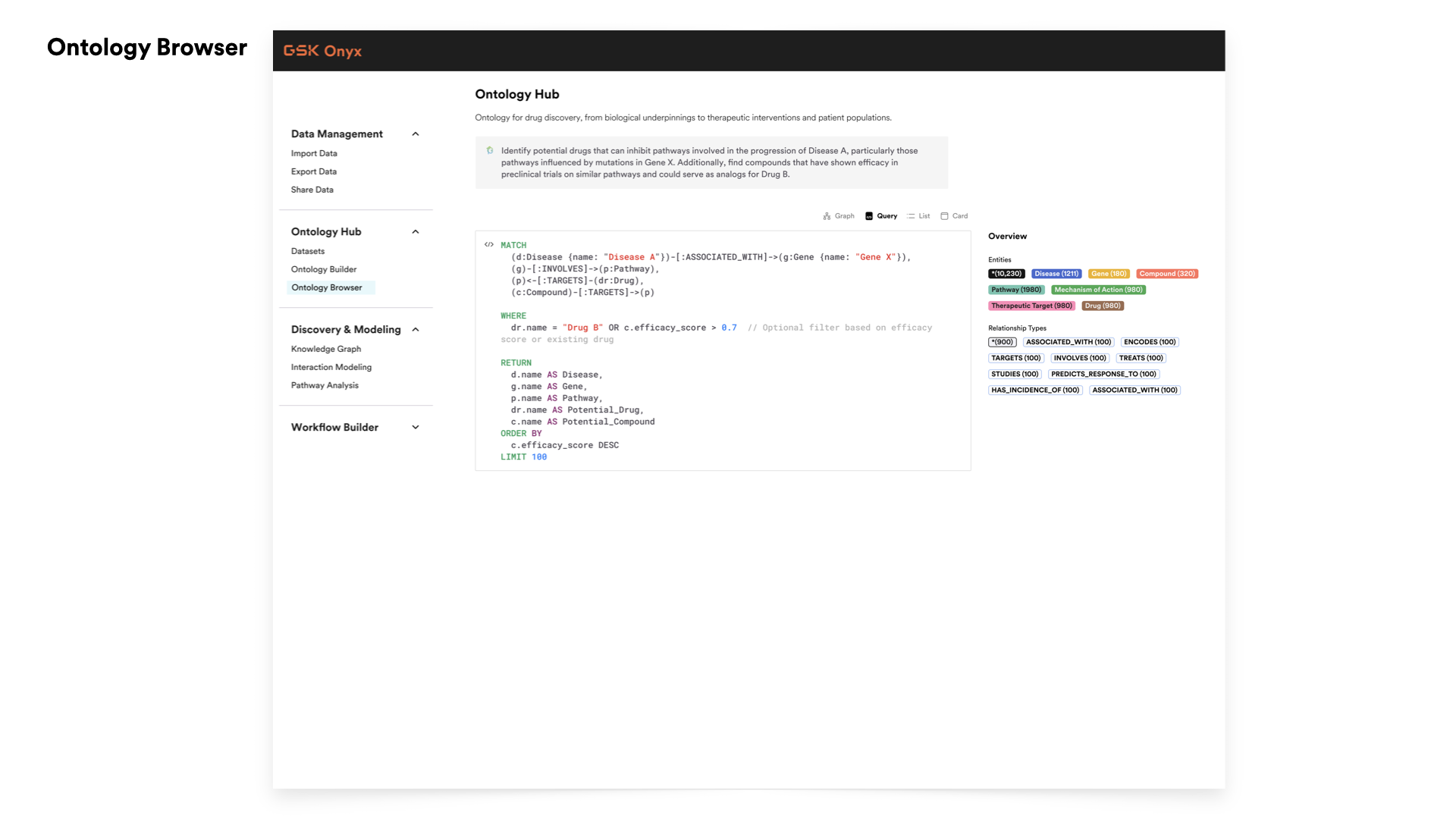Collapse the Discovery & Modeling section
Viewport: 1456px width, 819px height.
pyautogui.click(x=416, y=330)
